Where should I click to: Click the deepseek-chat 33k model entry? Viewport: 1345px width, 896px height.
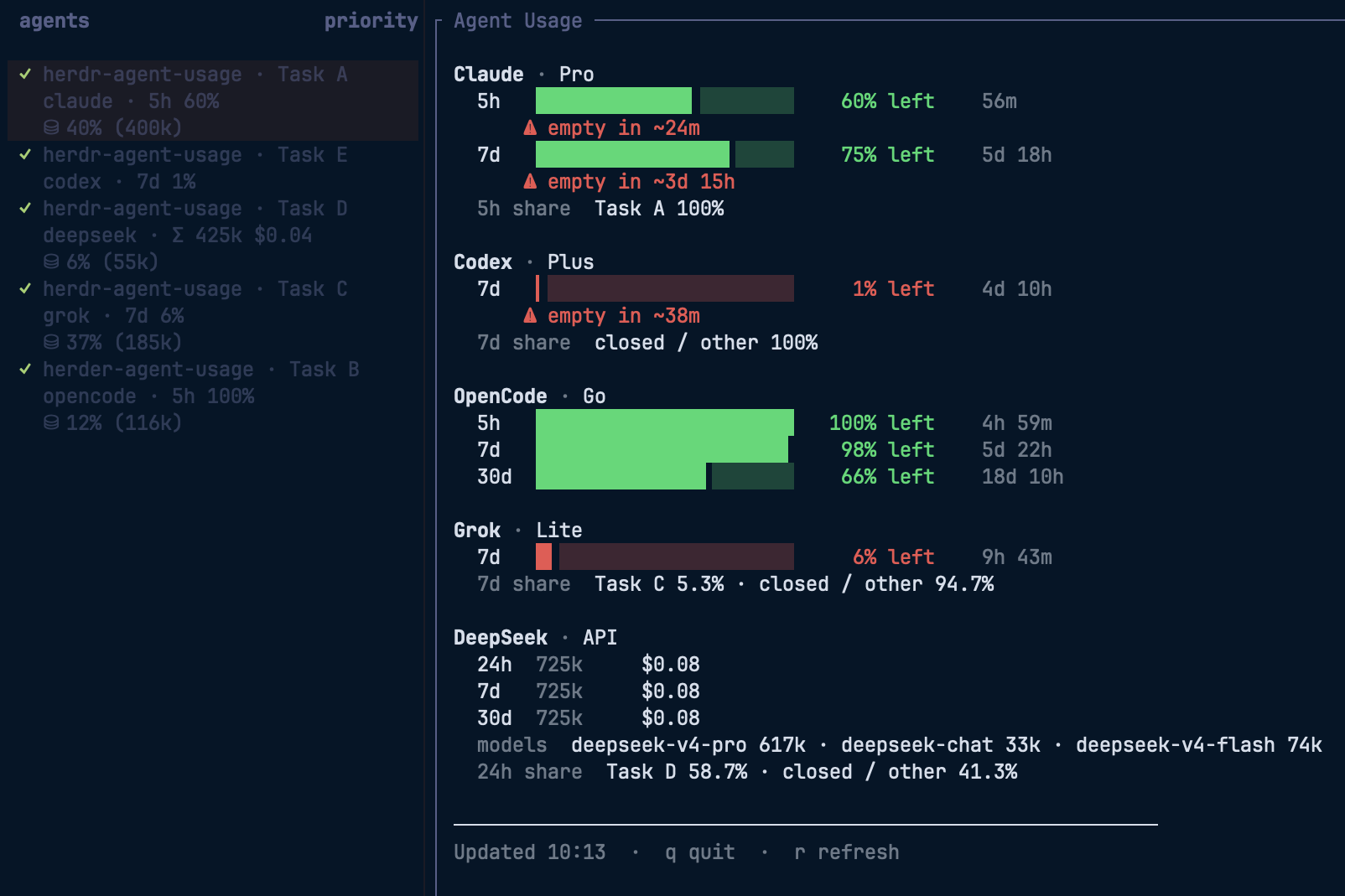941,745
